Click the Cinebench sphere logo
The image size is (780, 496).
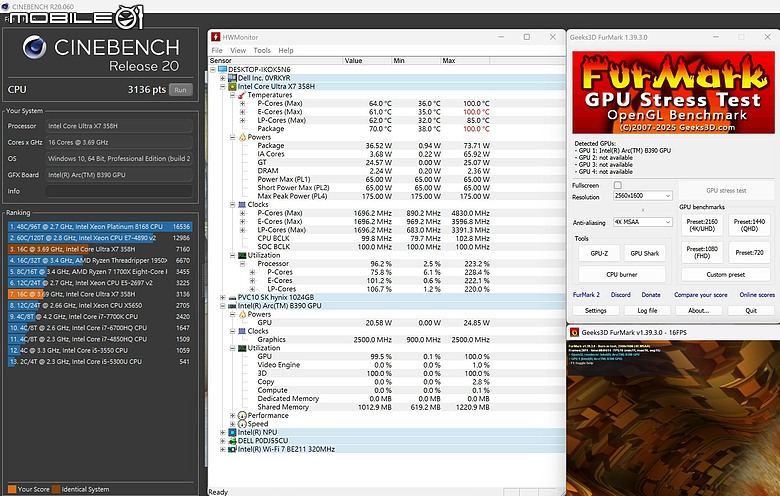(x=34, y=47)
